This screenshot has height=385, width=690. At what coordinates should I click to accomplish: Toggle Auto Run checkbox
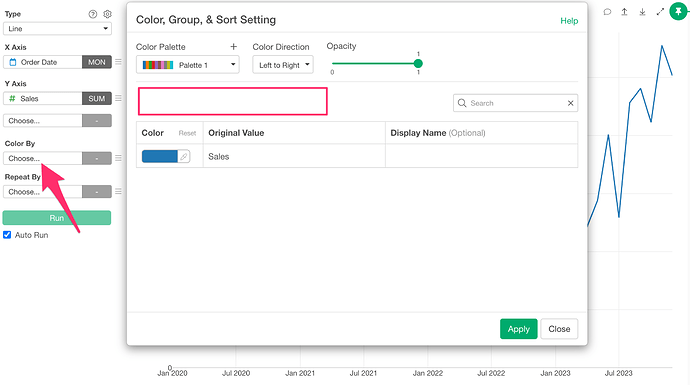[7, 235]
